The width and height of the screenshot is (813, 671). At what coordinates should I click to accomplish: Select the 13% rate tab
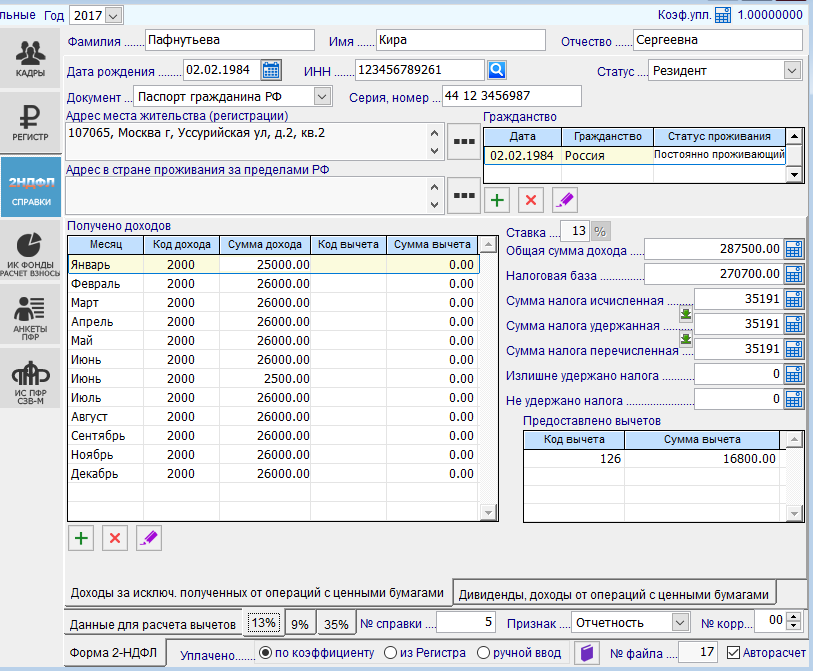tap(263, 622)
